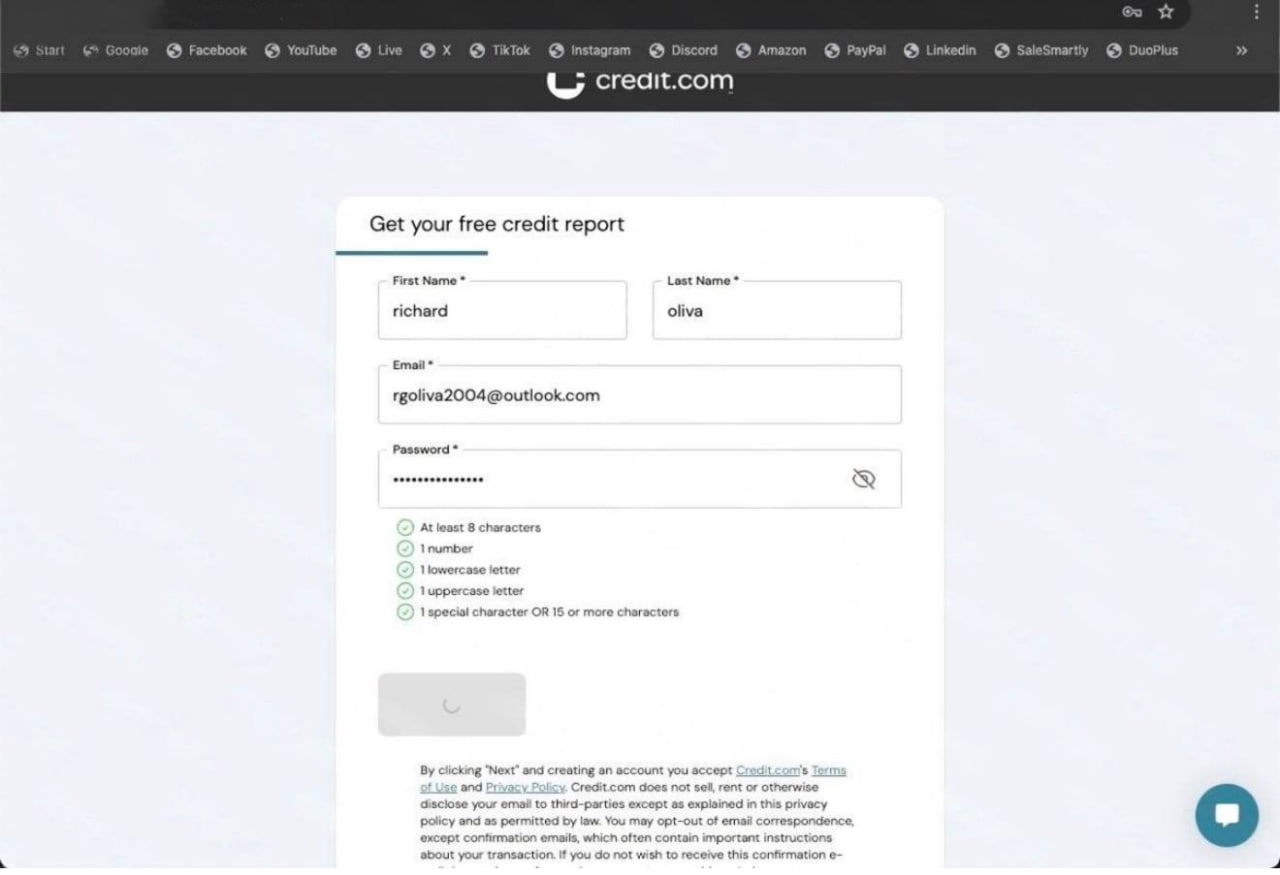Open the Privacy Policy link

(525, 787)
